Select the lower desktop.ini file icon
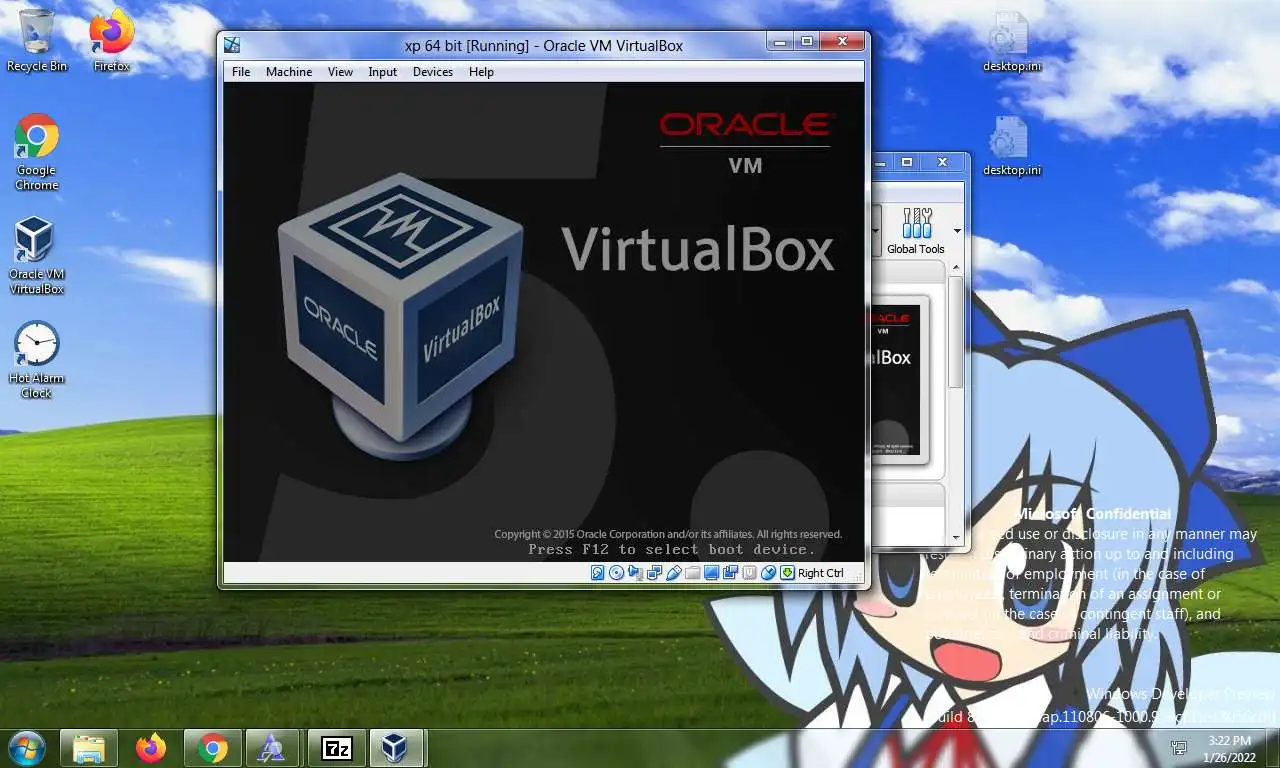The height and width of the screenshot is (768, 1280). point(1011,146)
